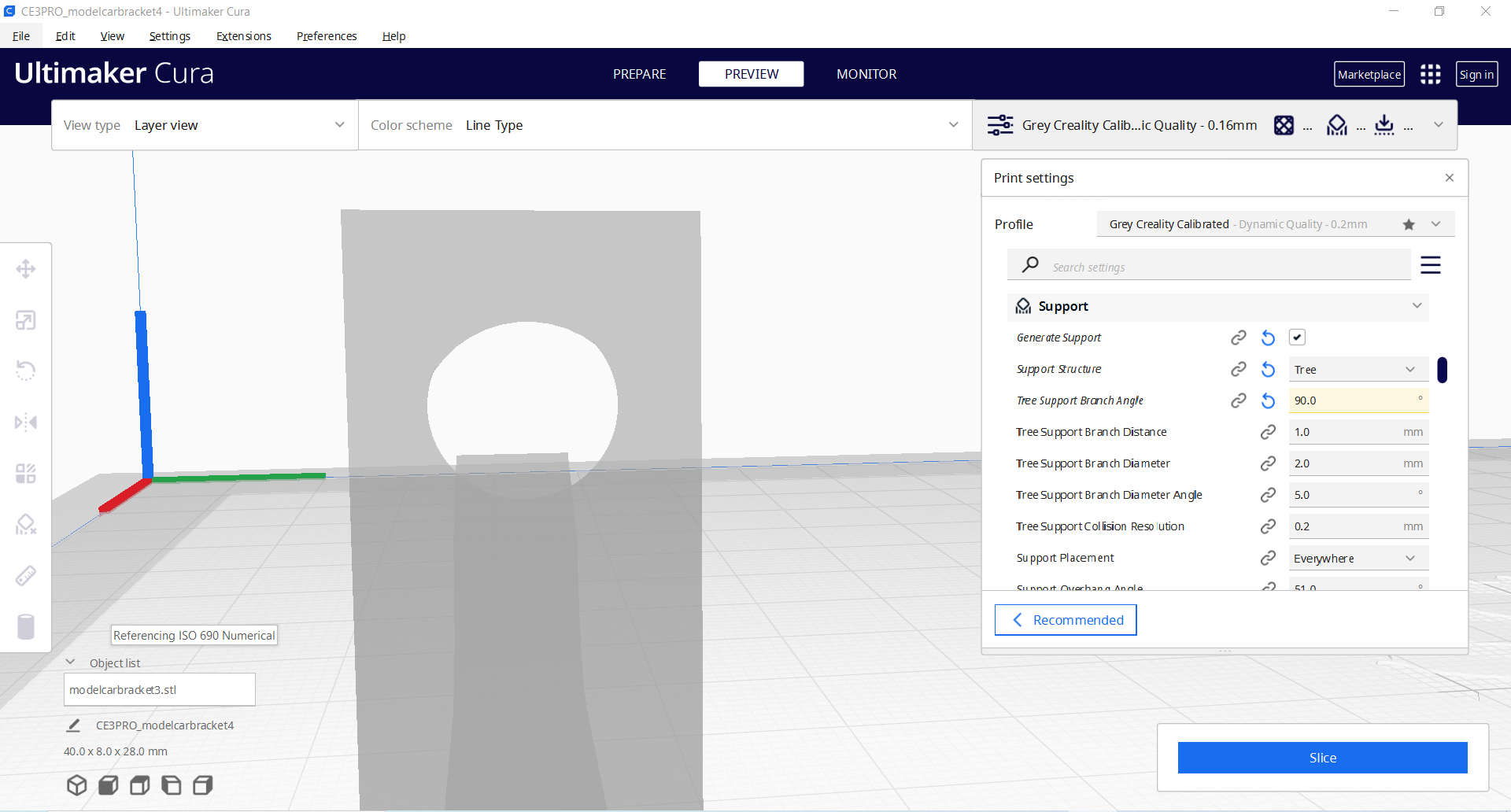Collapse the Support settings section
The height and width of the screenshot is (812, 1511).
1417,306
